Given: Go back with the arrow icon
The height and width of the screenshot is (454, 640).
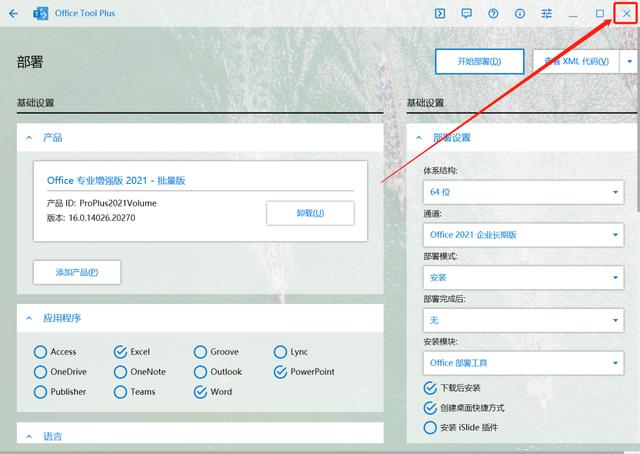Looking at the screenshot, I should point(13,13).
